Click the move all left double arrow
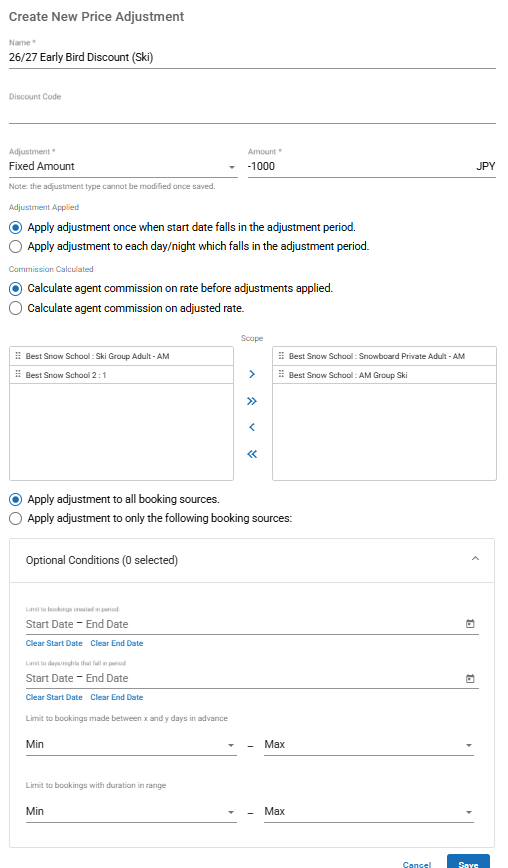 (252, 454)
